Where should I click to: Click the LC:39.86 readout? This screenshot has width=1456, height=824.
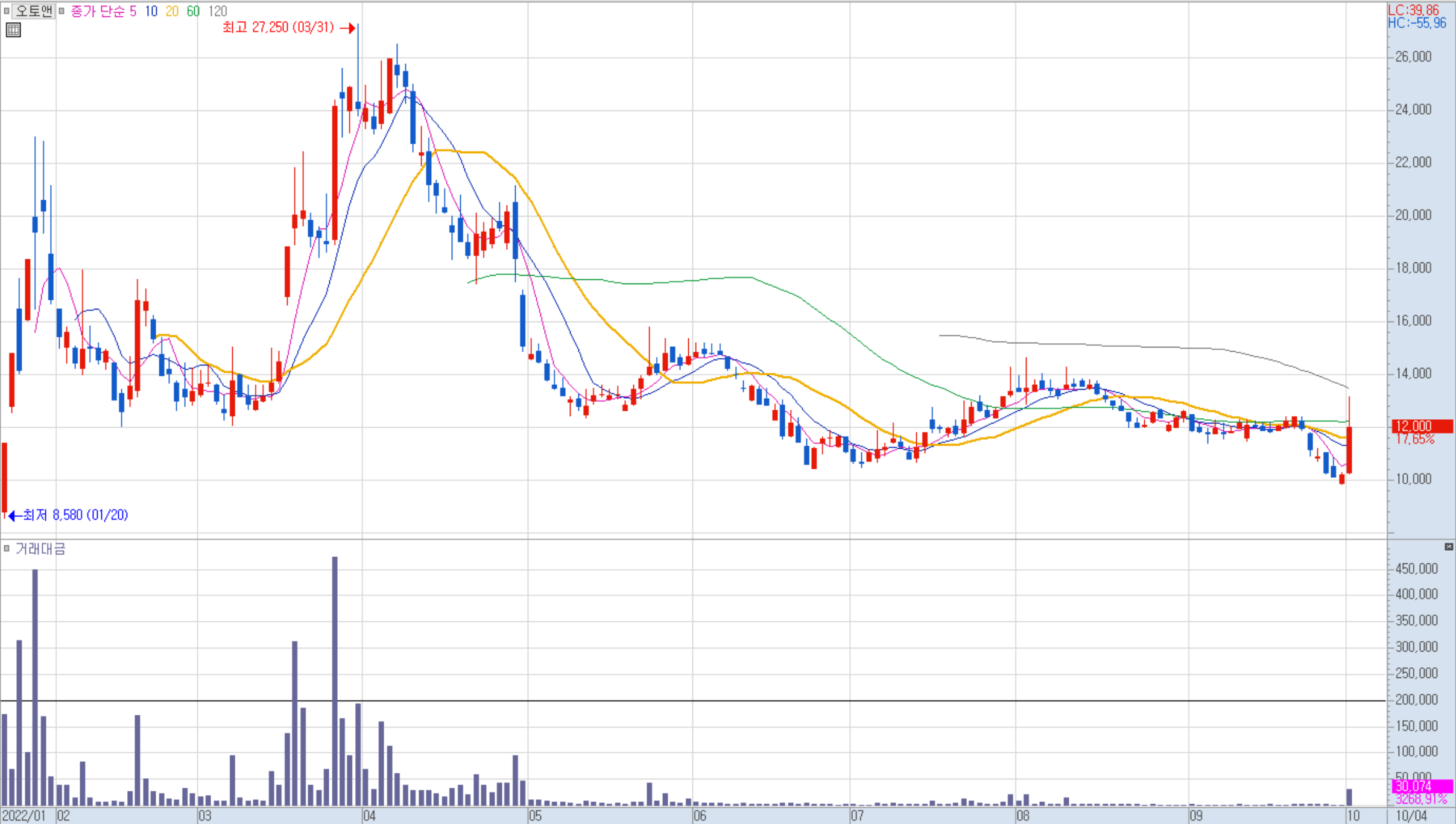point(1413,10)
